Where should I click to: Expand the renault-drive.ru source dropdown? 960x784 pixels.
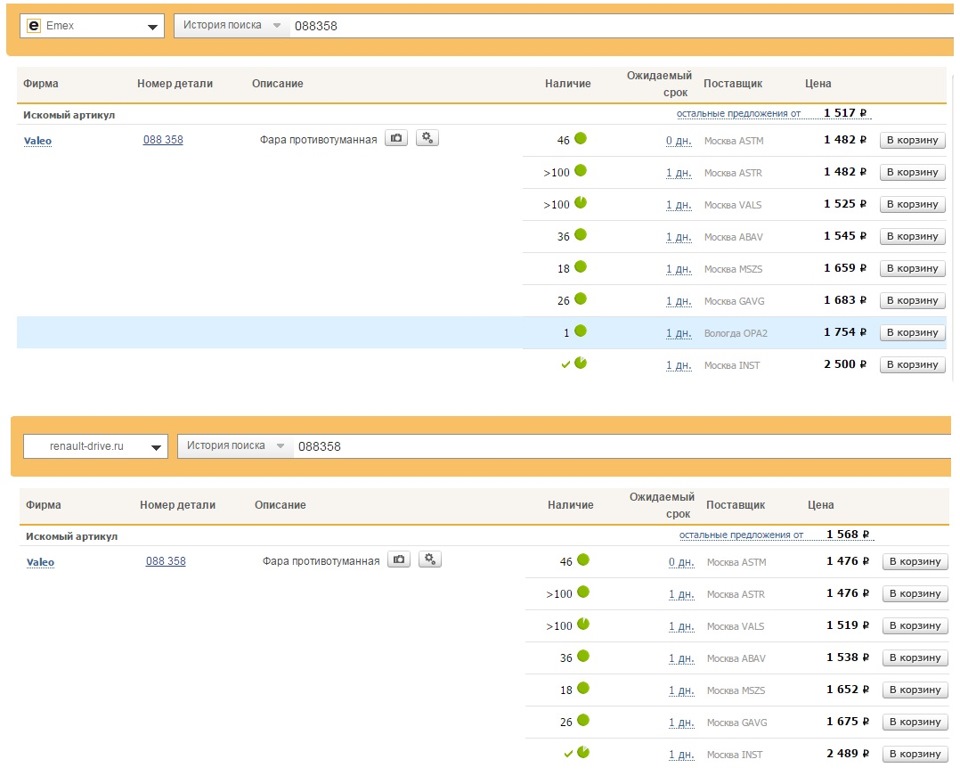coord(156,448)
